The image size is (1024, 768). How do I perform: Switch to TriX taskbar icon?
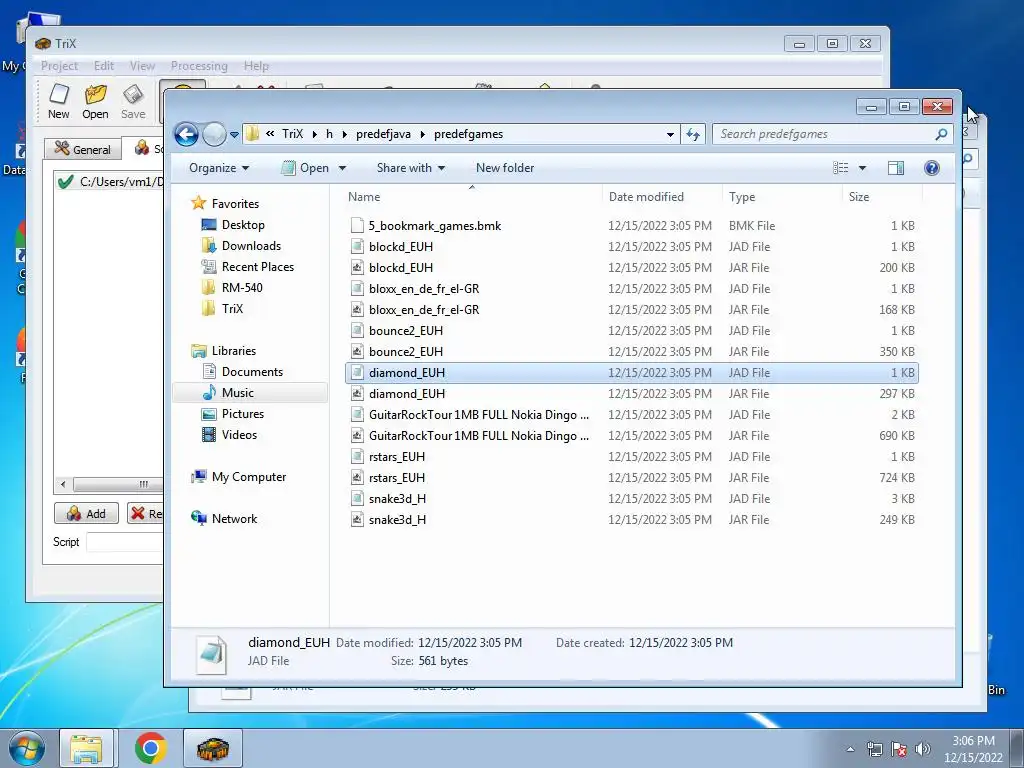coord(213,748)
